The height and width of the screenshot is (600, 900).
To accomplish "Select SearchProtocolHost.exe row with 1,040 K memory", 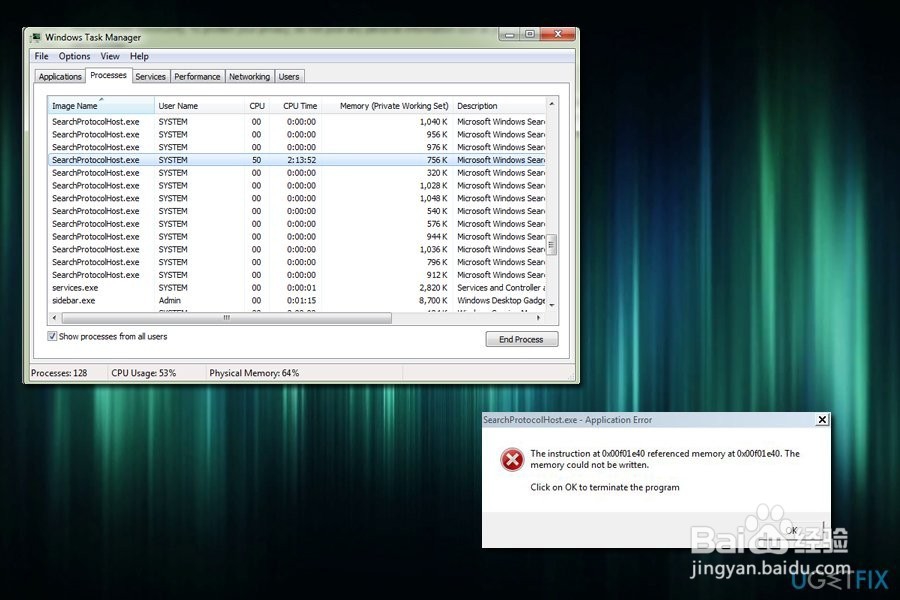I will point(297,122).
